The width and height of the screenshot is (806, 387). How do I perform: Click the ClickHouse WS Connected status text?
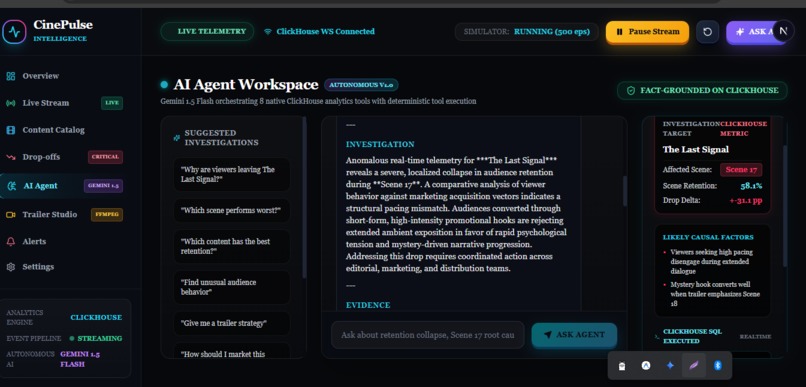(325, 32)
